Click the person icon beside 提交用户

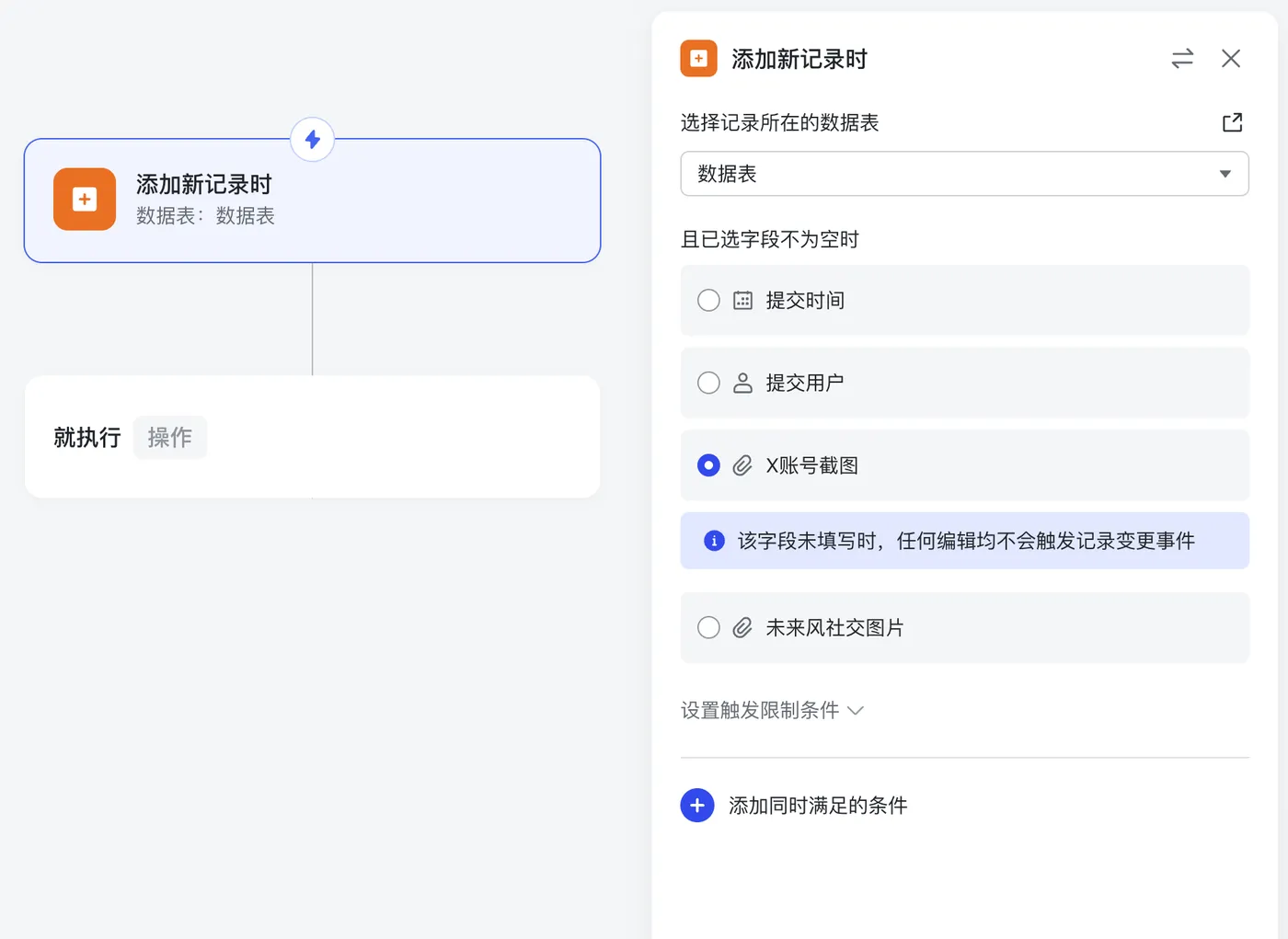(x=742, y=383)
